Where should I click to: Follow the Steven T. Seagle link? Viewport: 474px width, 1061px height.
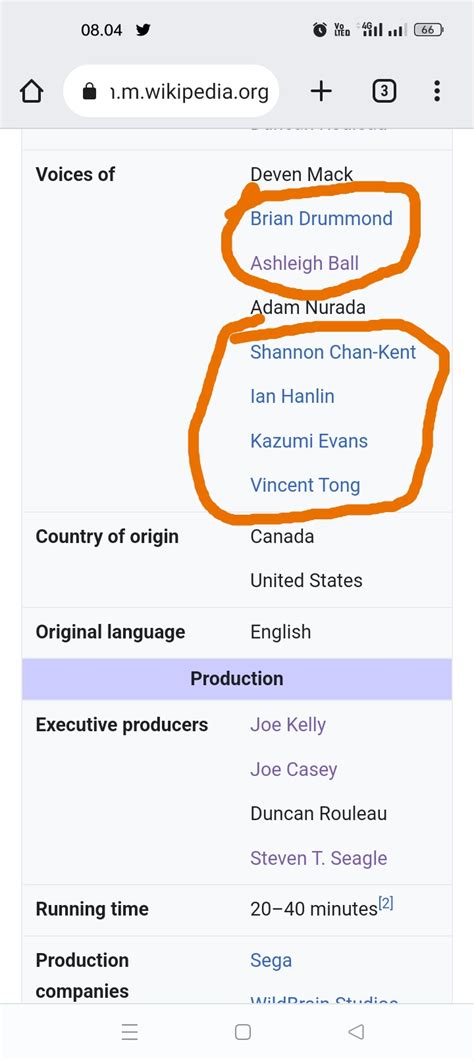(x=318, y=858)
